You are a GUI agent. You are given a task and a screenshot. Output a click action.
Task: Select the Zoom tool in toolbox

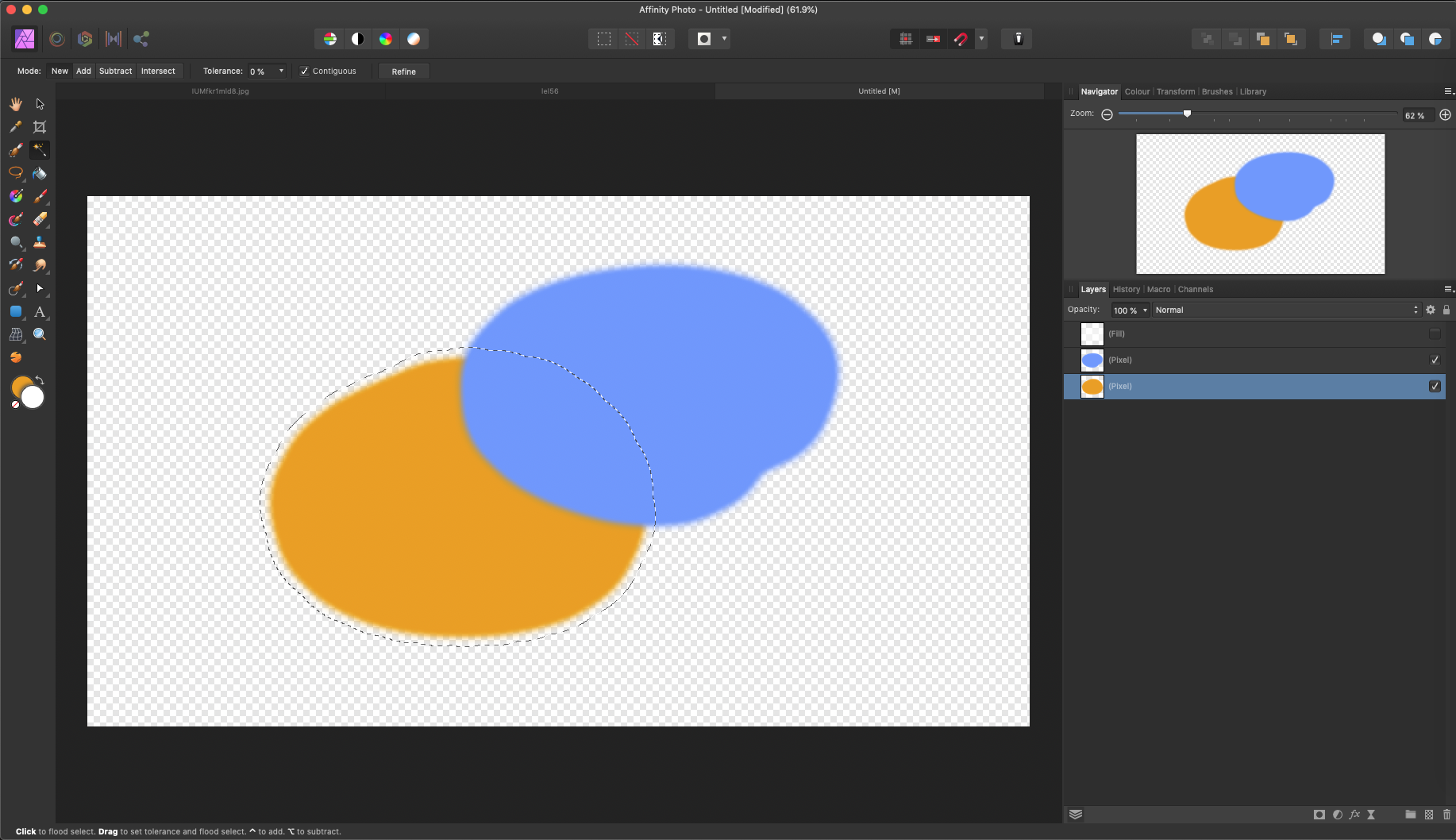(40, 335)
